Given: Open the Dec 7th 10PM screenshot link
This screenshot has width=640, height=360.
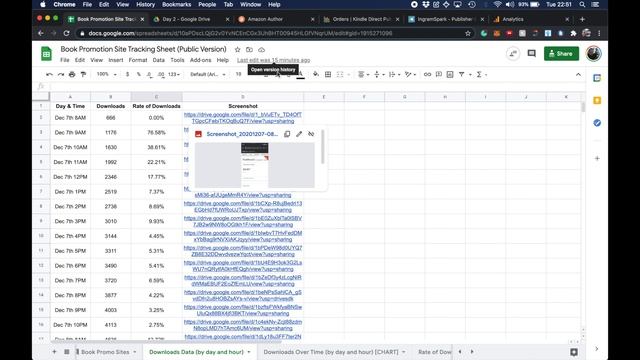Looking at the screenshot, I should (243, 325).
